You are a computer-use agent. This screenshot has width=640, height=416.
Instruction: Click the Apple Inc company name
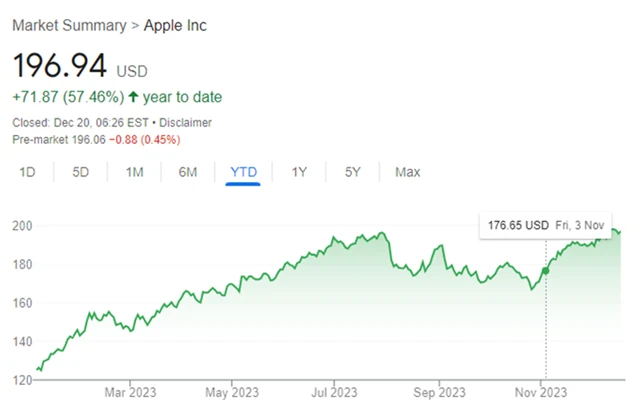point(176,25)
